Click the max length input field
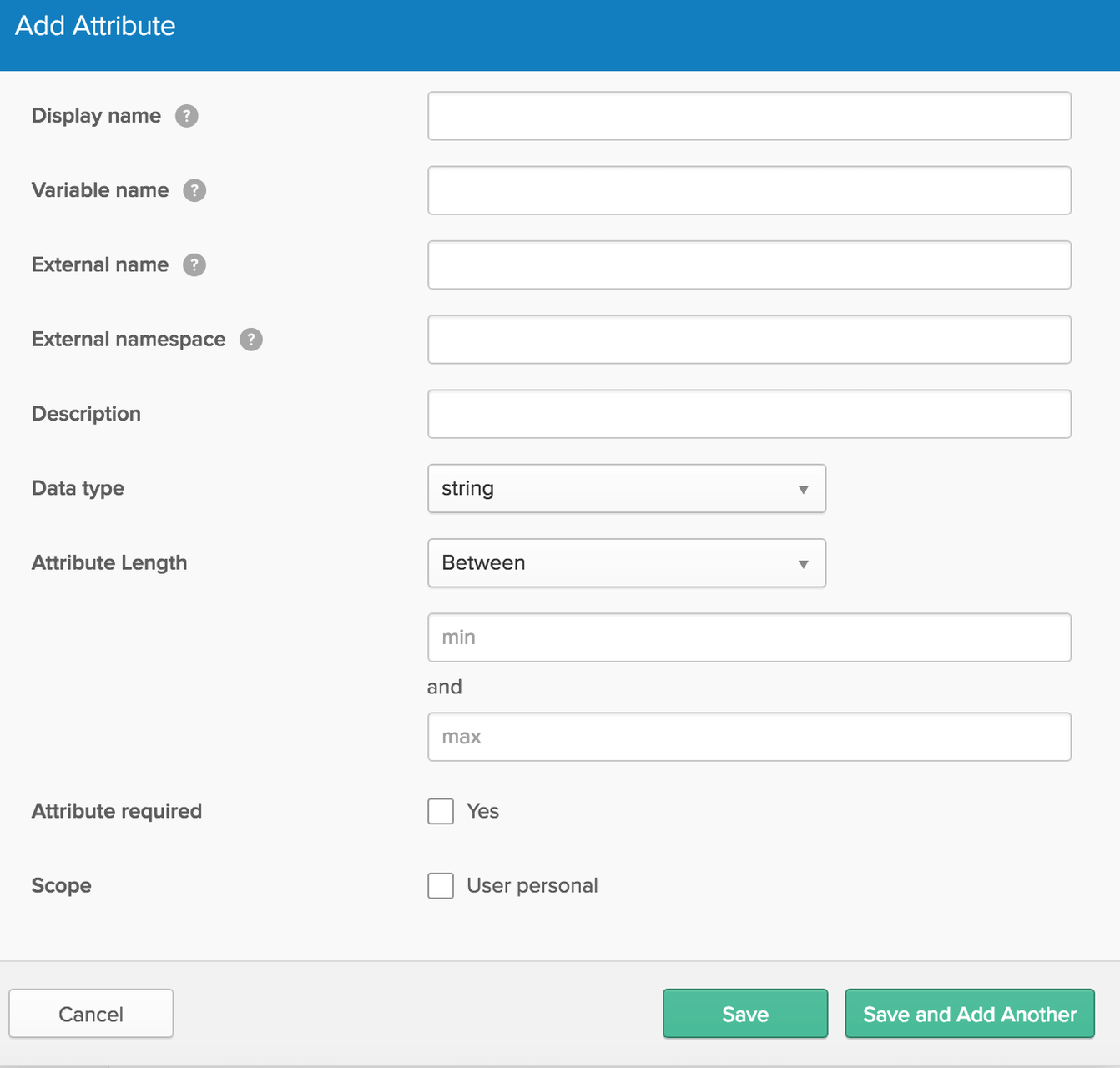1120x1068 pixels. 749,737
